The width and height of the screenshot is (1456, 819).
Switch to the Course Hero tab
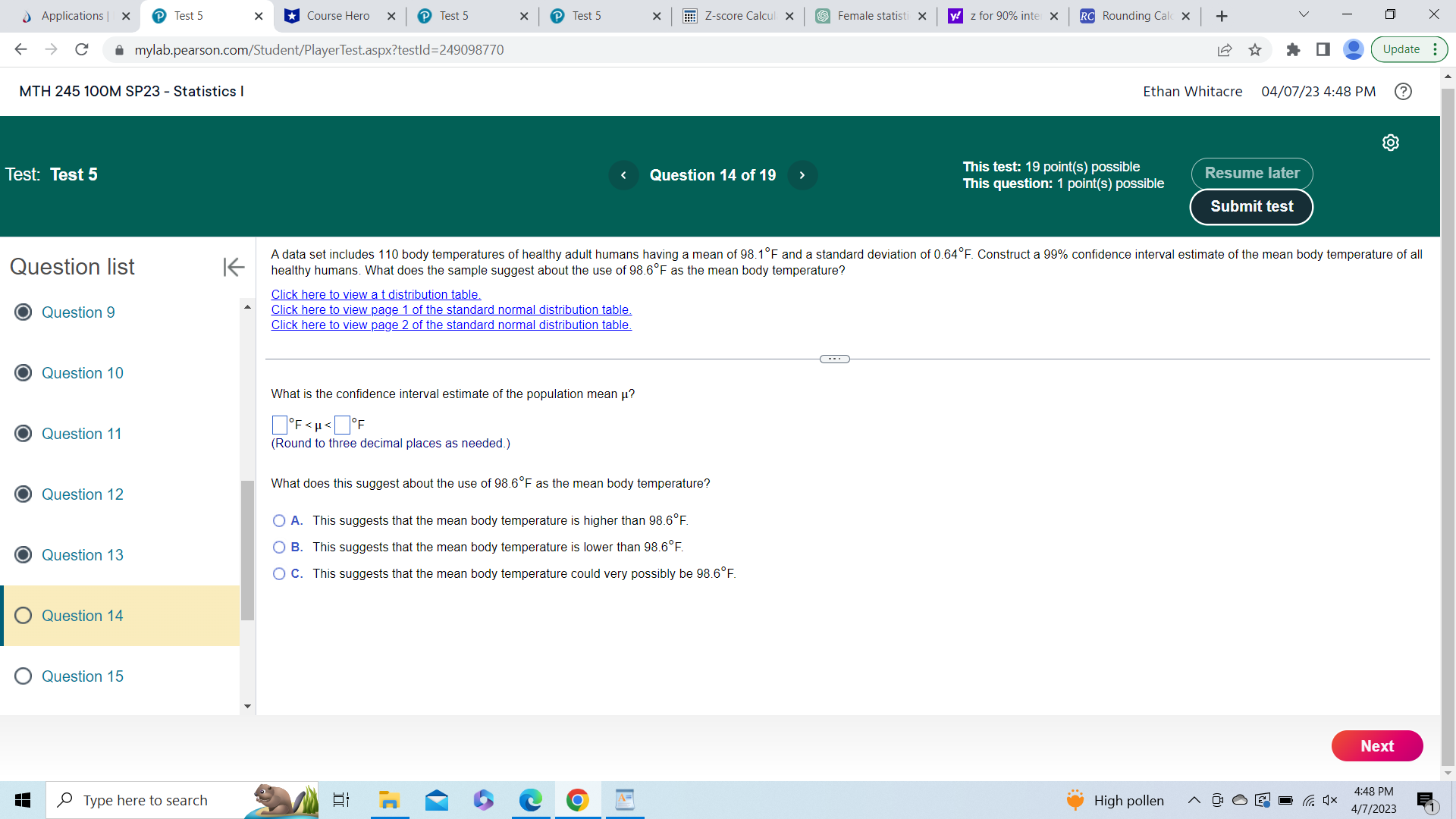[337, 16]
